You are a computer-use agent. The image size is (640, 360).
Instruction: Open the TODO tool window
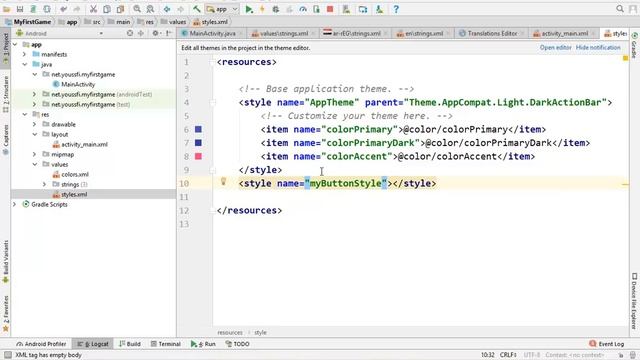tap(238, 344)
